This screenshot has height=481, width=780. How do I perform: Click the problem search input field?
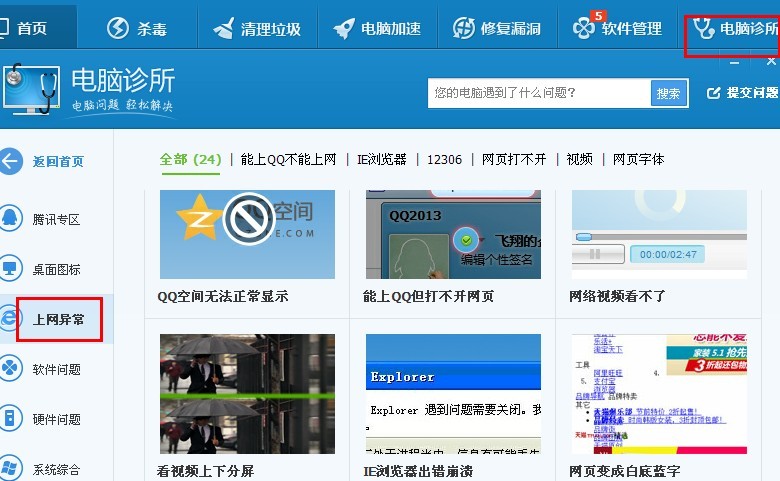tap(539, 93)
